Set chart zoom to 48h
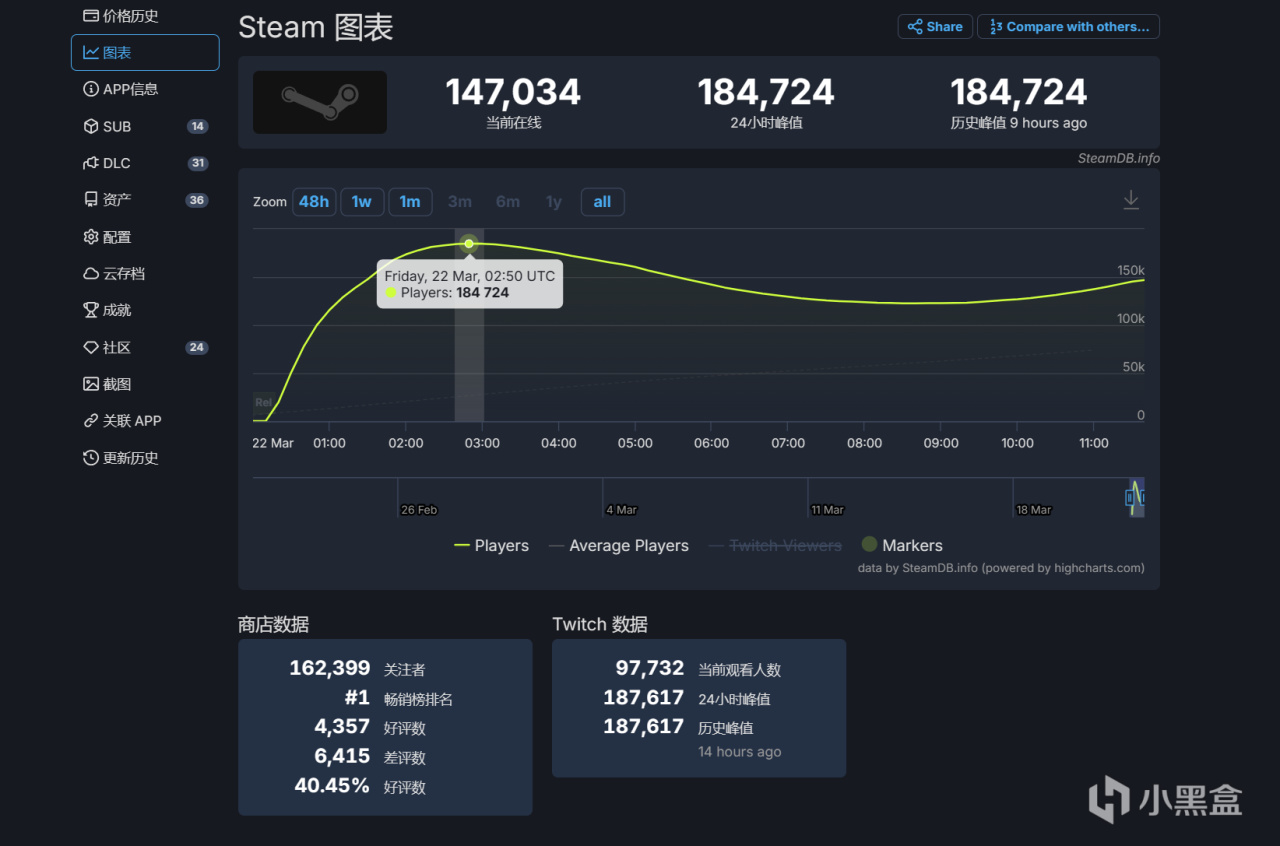The image size is (1280, 846). [314, 202]
